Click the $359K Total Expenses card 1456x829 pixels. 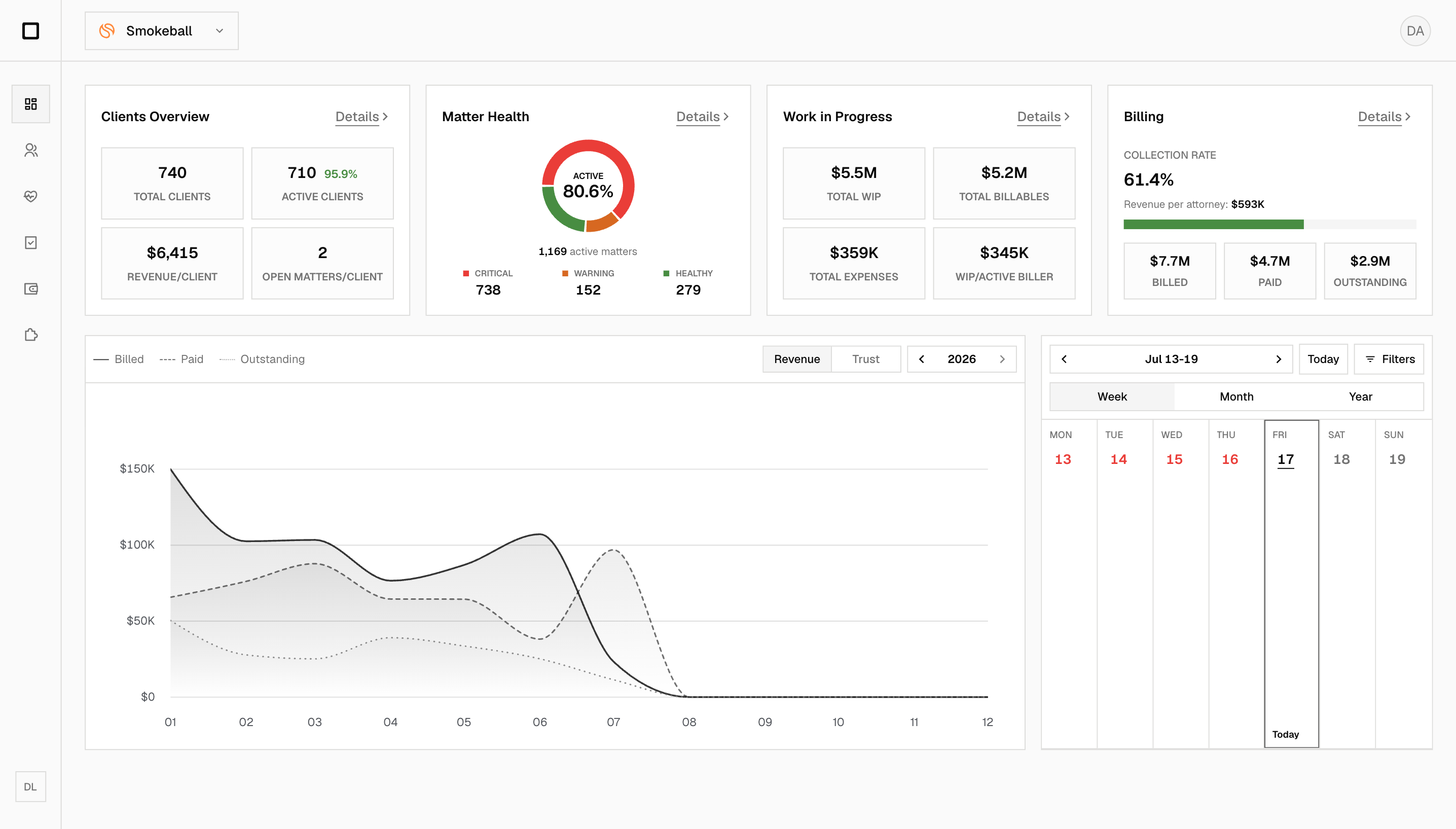coord(854,263)
